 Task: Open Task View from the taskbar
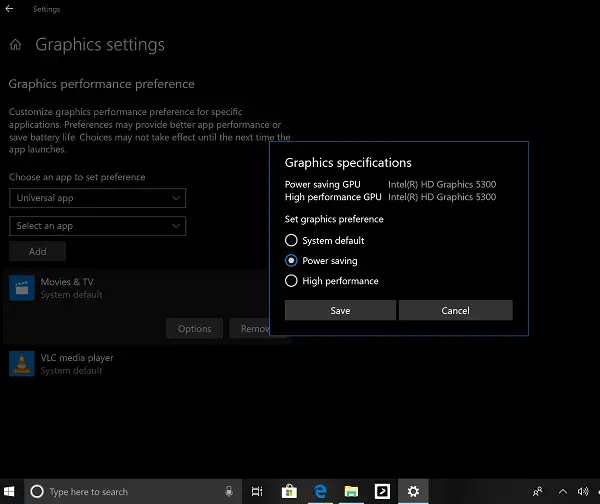(257, 491)
